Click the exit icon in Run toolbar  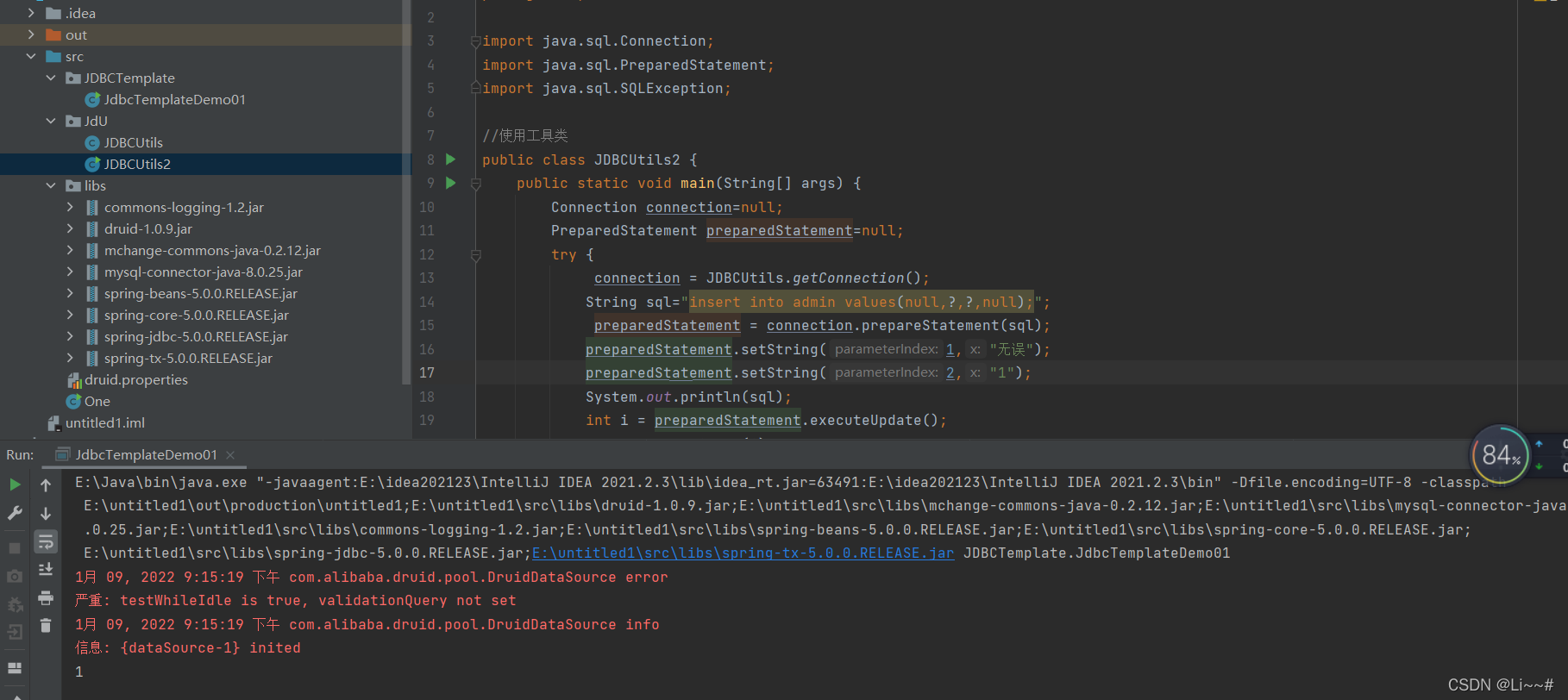(x=15, y=632)
